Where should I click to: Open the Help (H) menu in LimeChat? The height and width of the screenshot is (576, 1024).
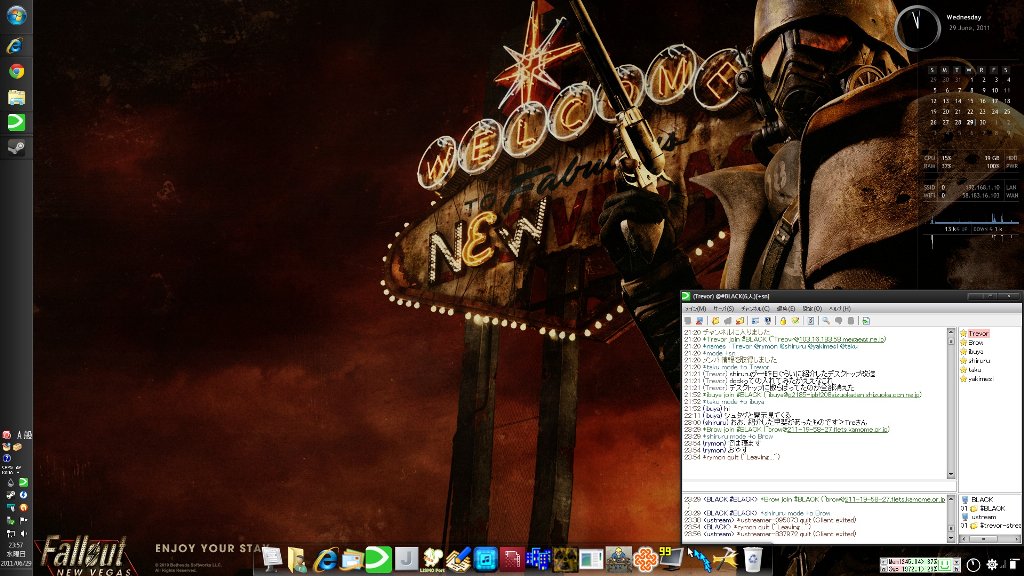[x=840, y=308]
